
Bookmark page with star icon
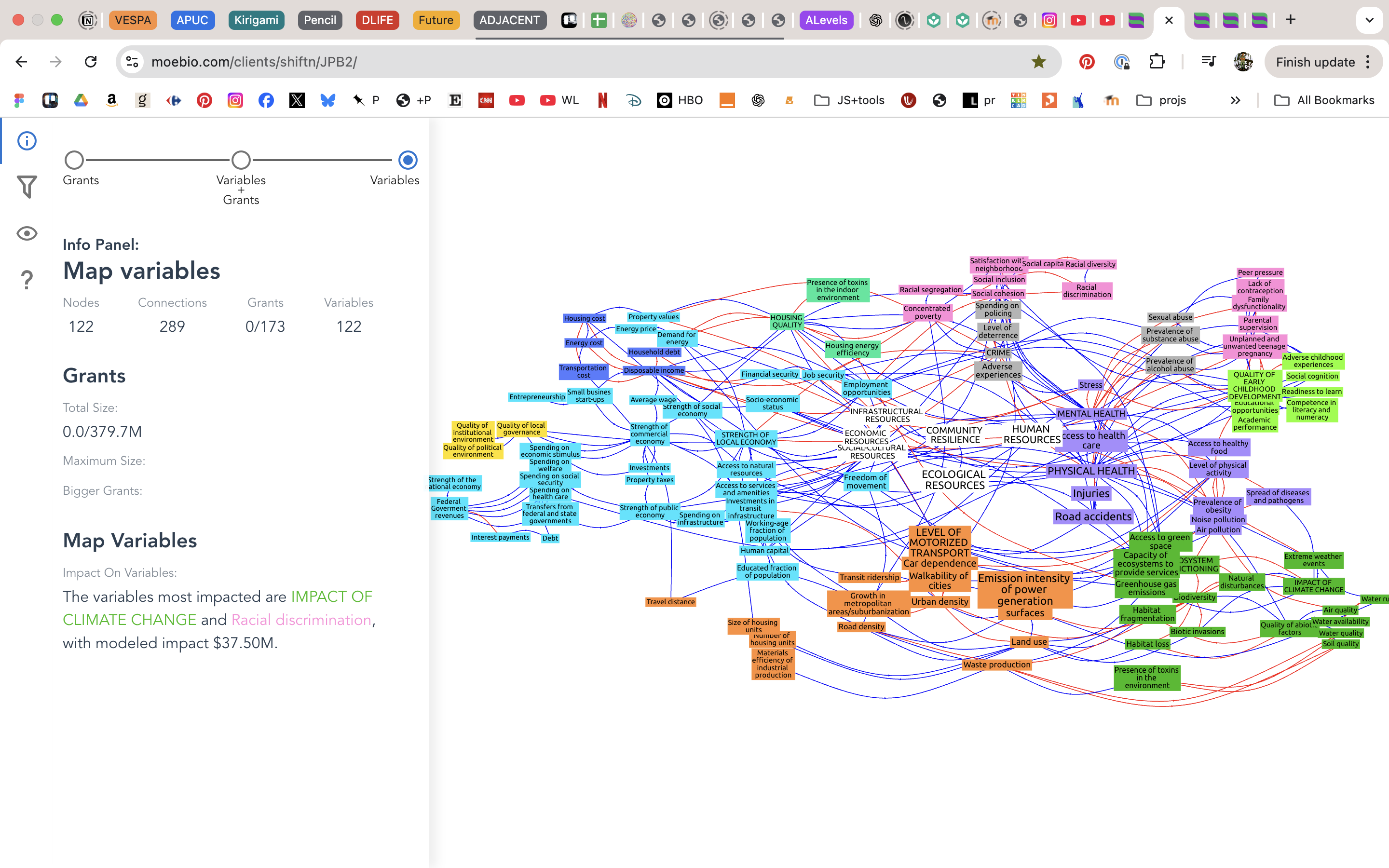1038,62
